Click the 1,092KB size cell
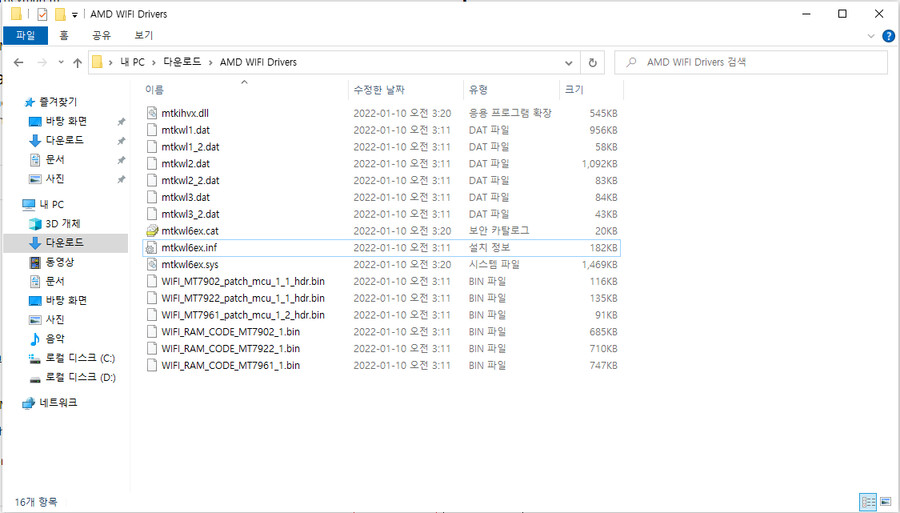Screen dimensions: 900x513 point(599,164)
